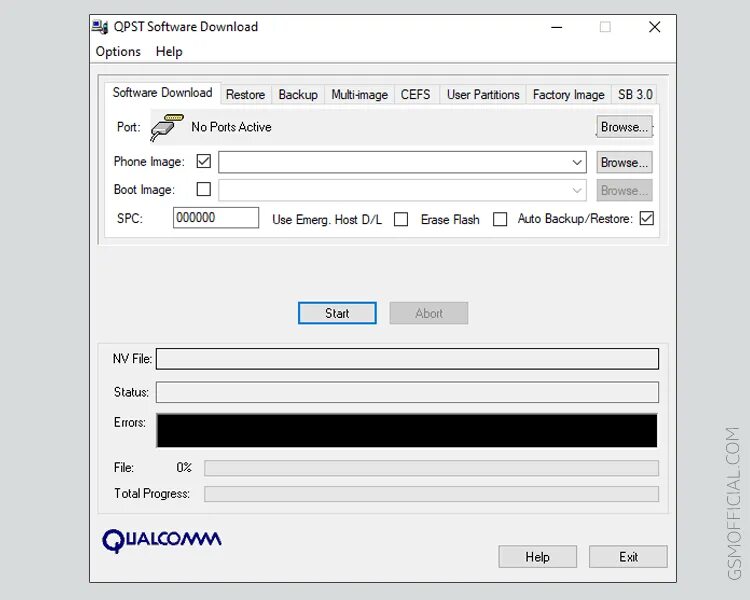Click the NV File field

click(408, 359)
